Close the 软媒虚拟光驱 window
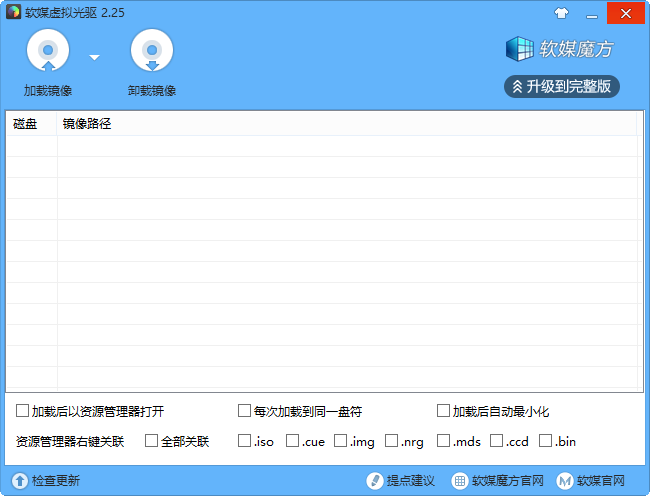The image size is (650, 496). click(626, 13)
